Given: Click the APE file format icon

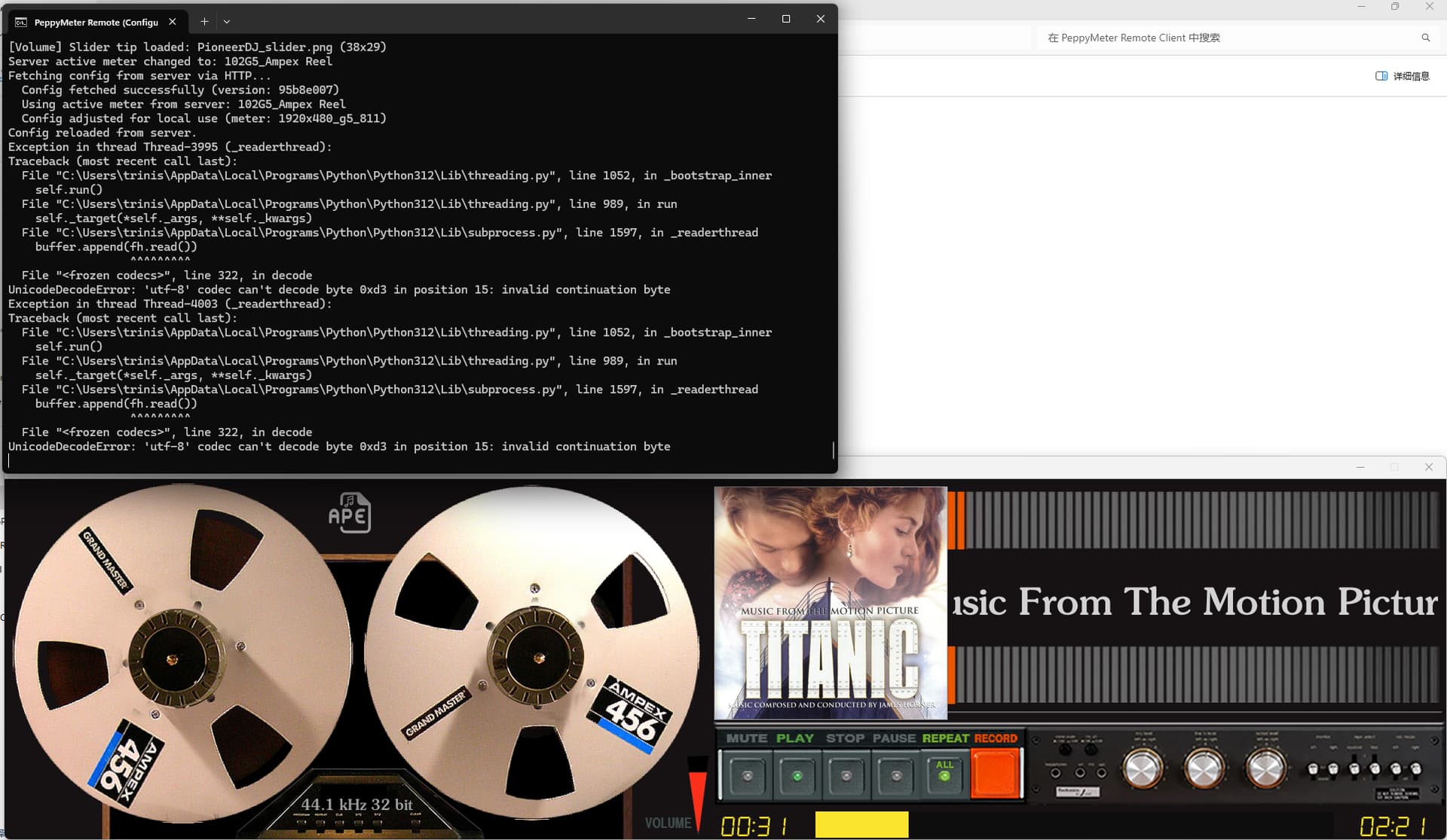Looking at the screenshot, I should point(349,513).
